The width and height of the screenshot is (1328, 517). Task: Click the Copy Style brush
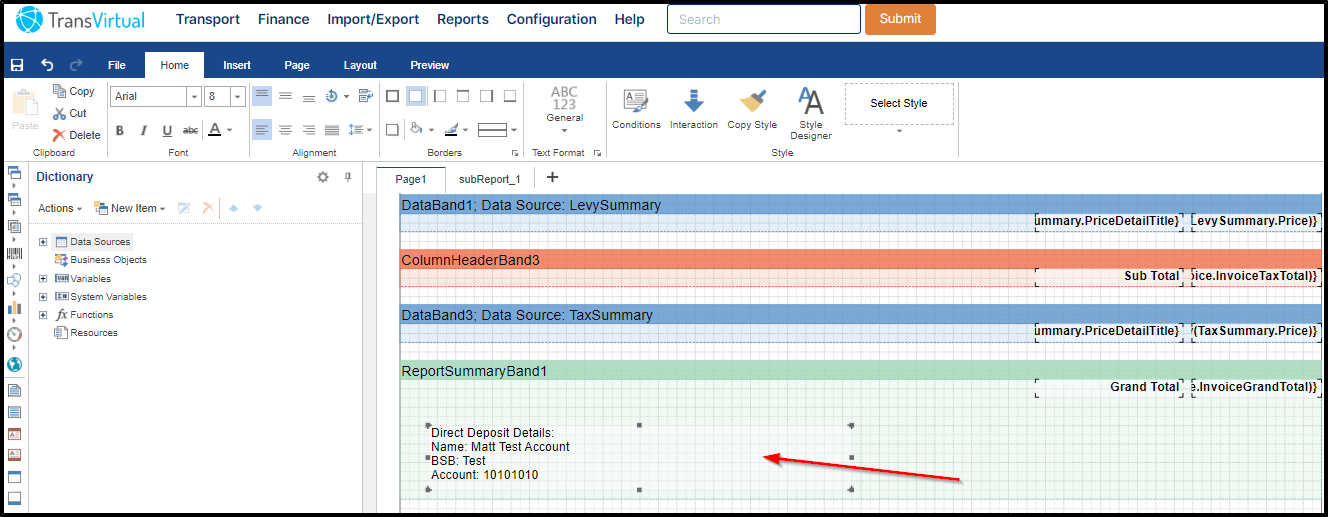coord(752,110)
